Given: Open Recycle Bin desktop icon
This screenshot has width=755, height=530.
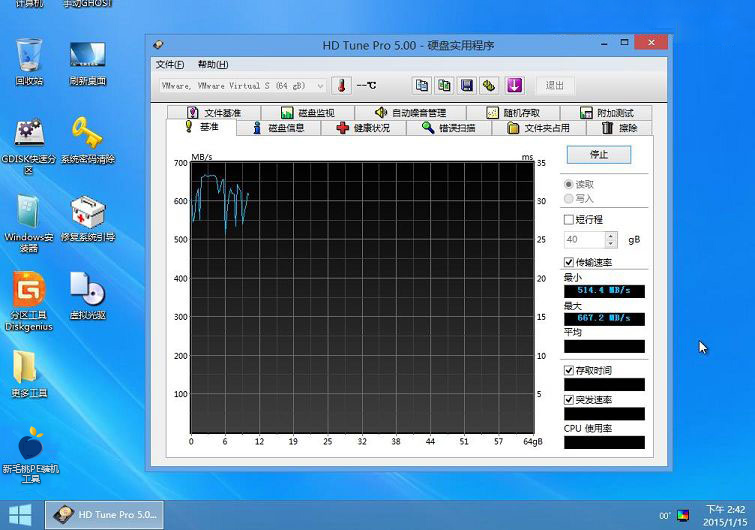Looking at the screenshot, I should pos(29,62).
